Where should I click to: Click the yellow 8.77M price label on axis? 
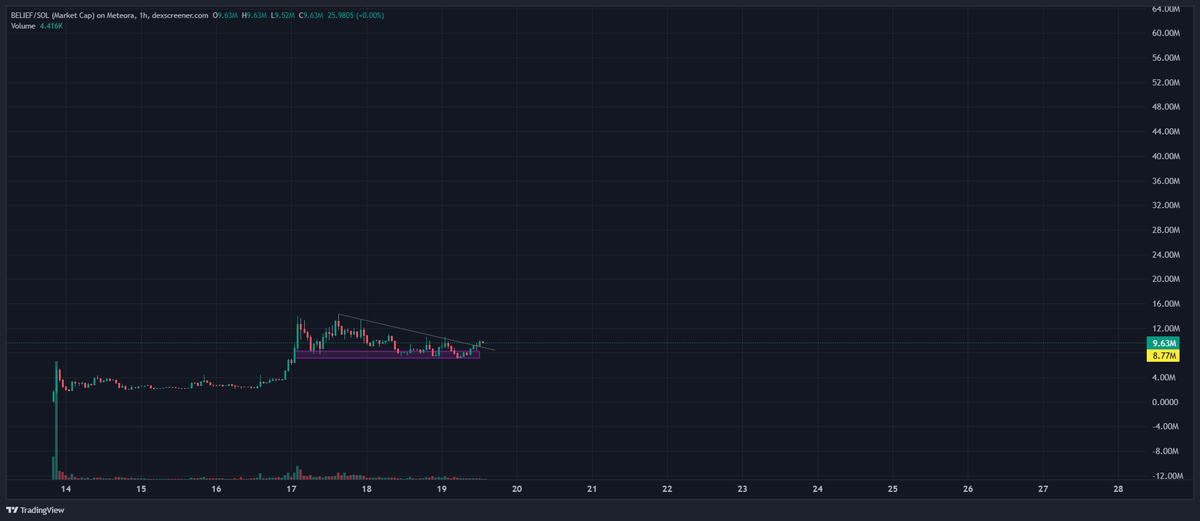tap(1163, 355)
